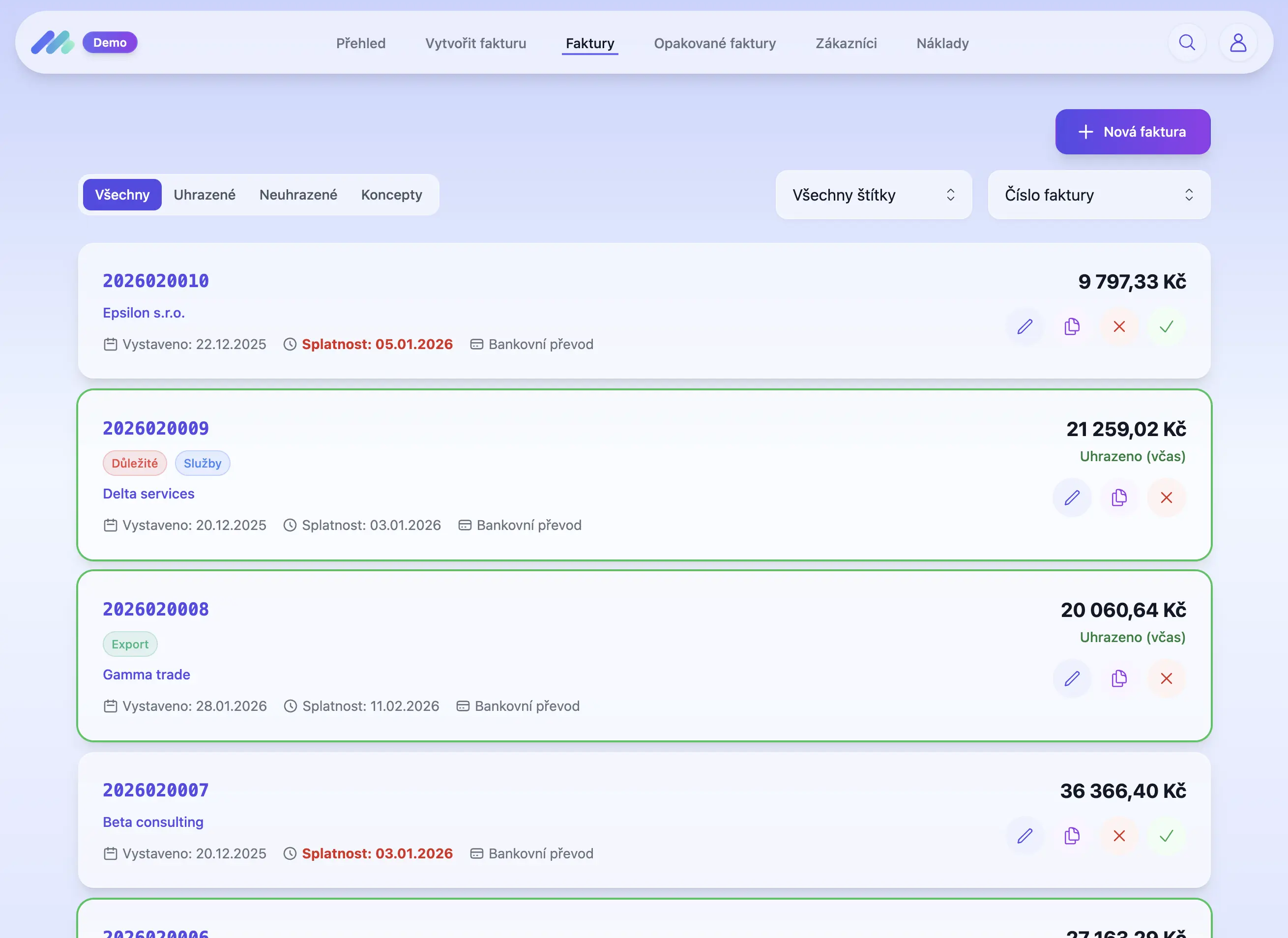Image resolution: width=1288 pixels, height=938 pixels.
Task: Open the Zákazníci navigation tab
Action: point(846,43)
